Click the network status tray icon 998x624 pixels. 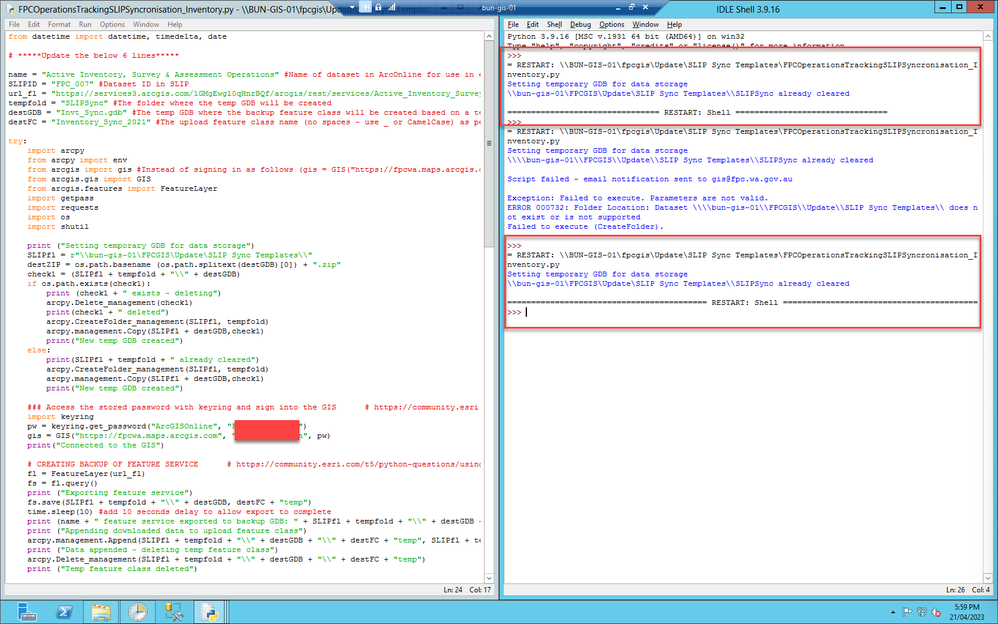[922, 613]
